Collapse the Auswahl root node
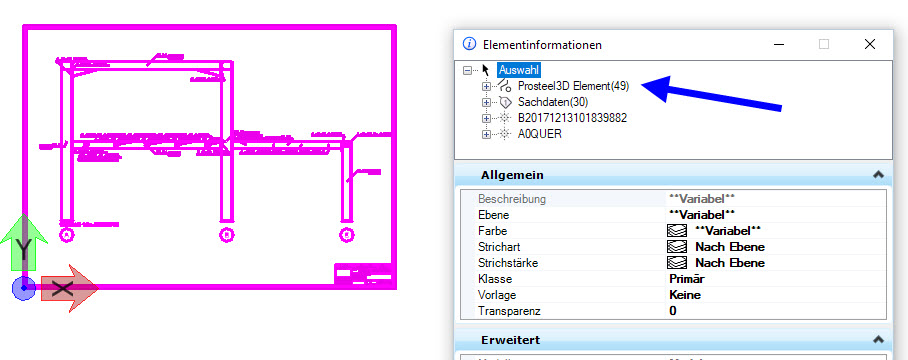The width and height of the screenshot is (908, 360). [x=467, y=70]
